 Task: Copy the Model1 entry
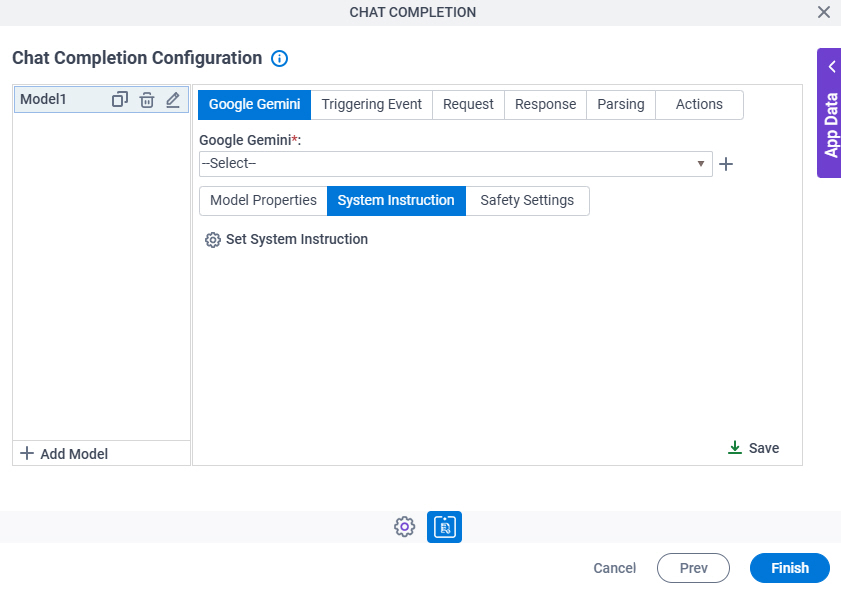(120, 100)
